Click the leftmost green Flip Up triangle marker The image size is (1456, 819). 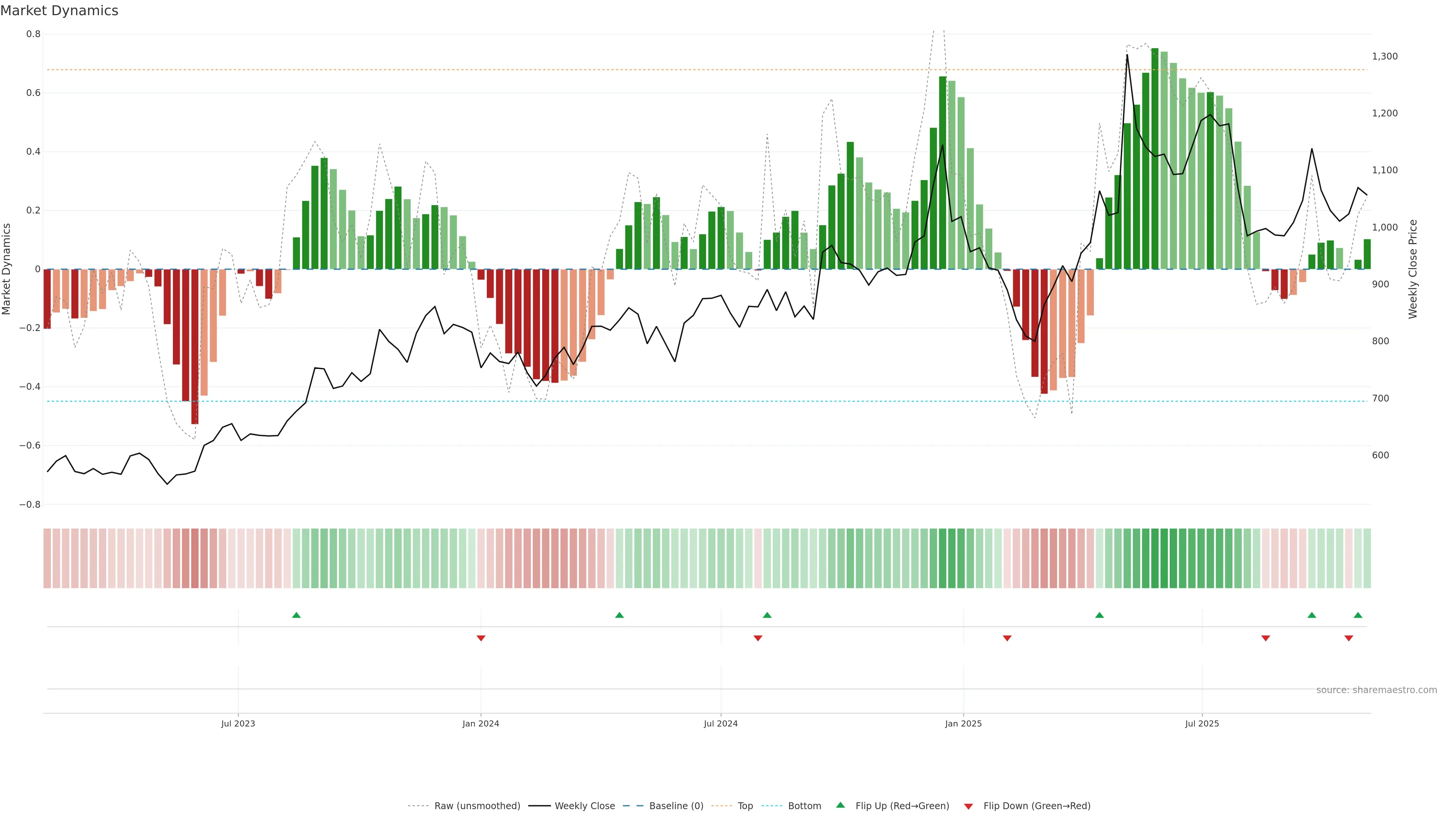pyautogui.click(x=296, y=615)
